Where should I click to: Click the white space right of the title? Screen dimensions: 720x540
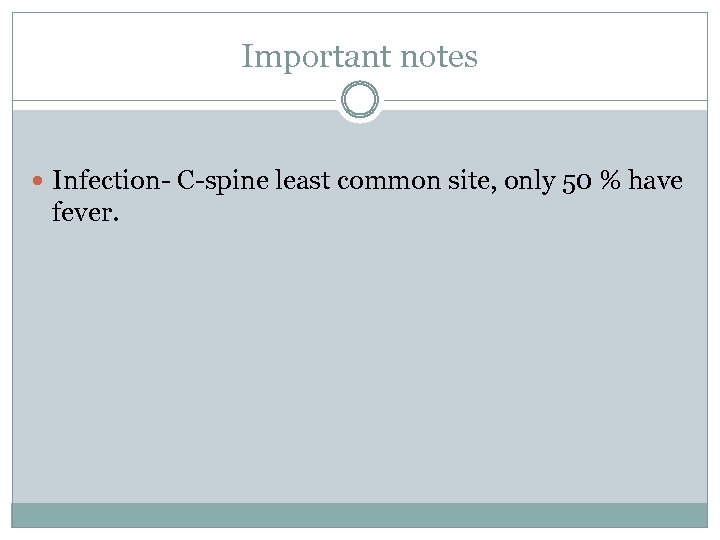tap(600, 57)
